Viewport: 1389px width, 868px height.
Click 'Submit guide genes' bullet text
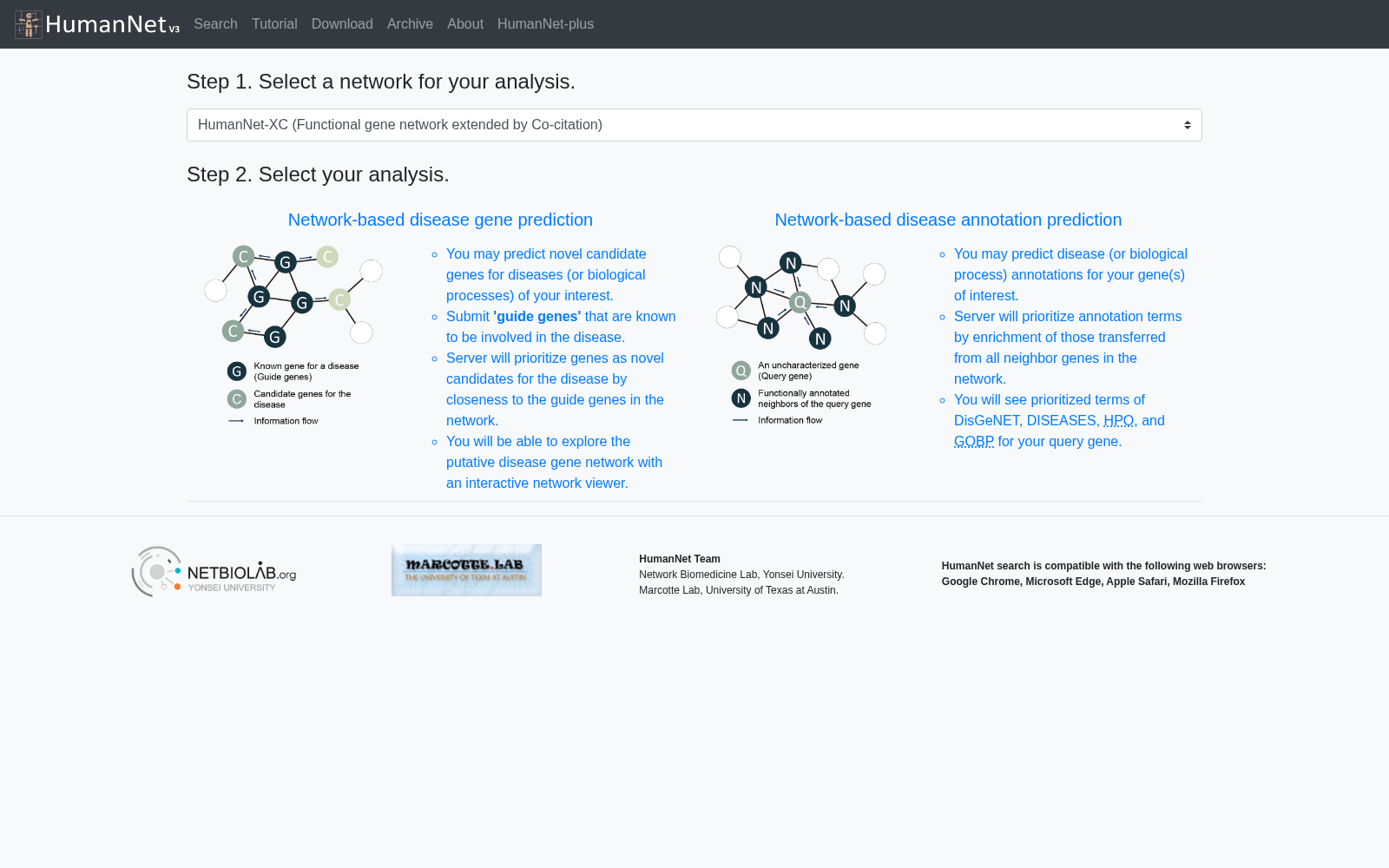(561, 327)
